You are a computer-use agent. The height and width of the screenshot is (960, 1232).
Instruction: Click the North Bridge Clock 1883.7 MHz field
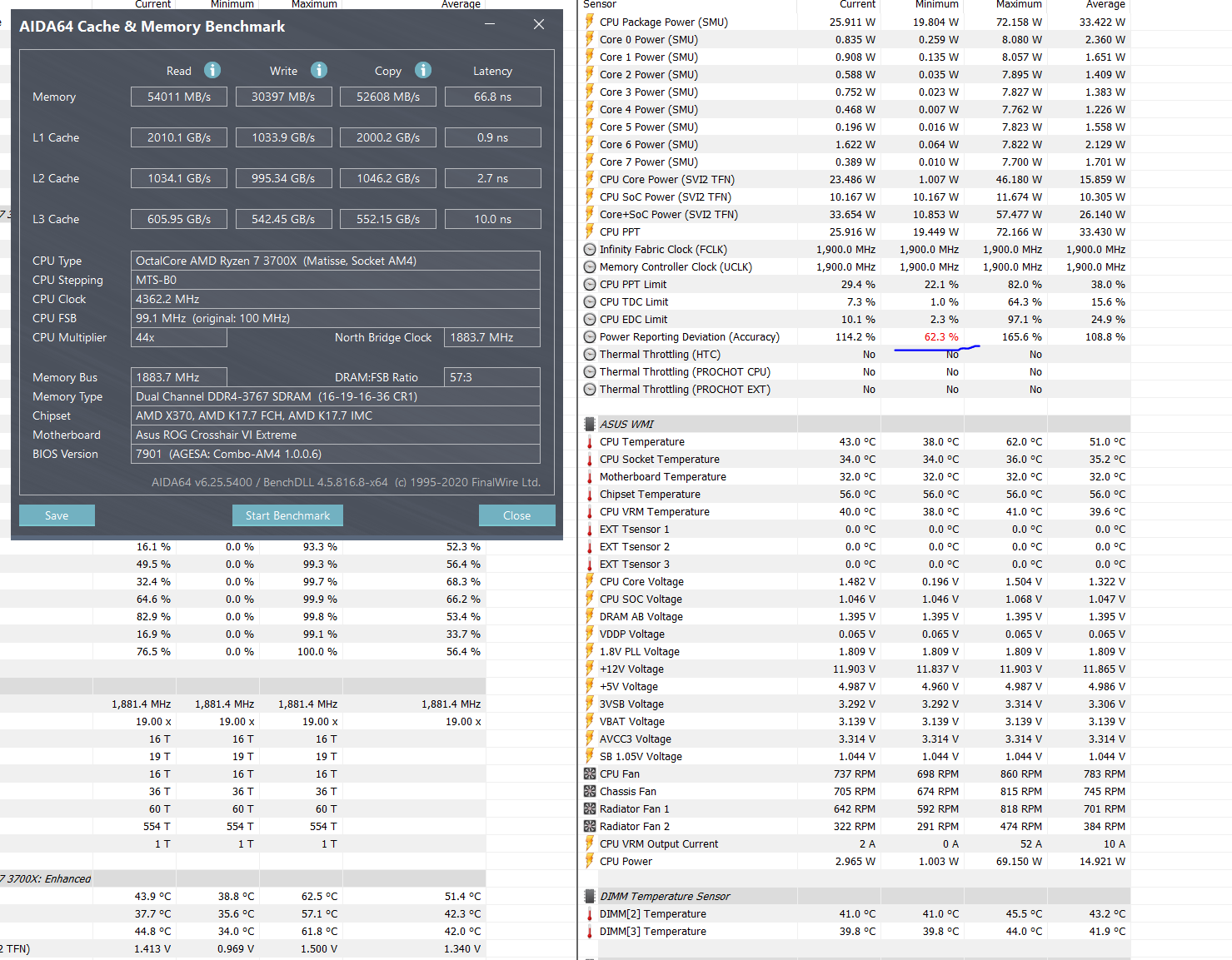tap(492, 337)
